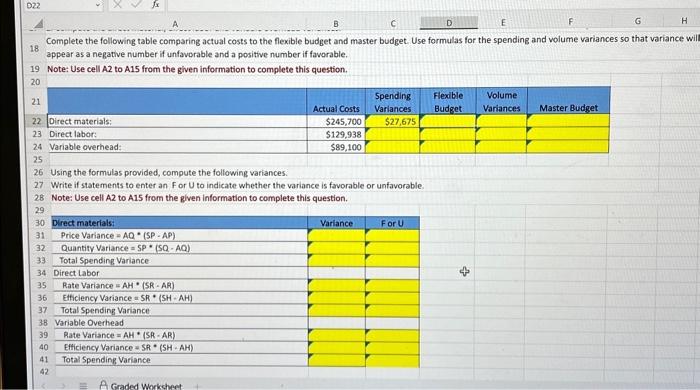Select the materials Price Variance value cell

(x=337, y=235)
